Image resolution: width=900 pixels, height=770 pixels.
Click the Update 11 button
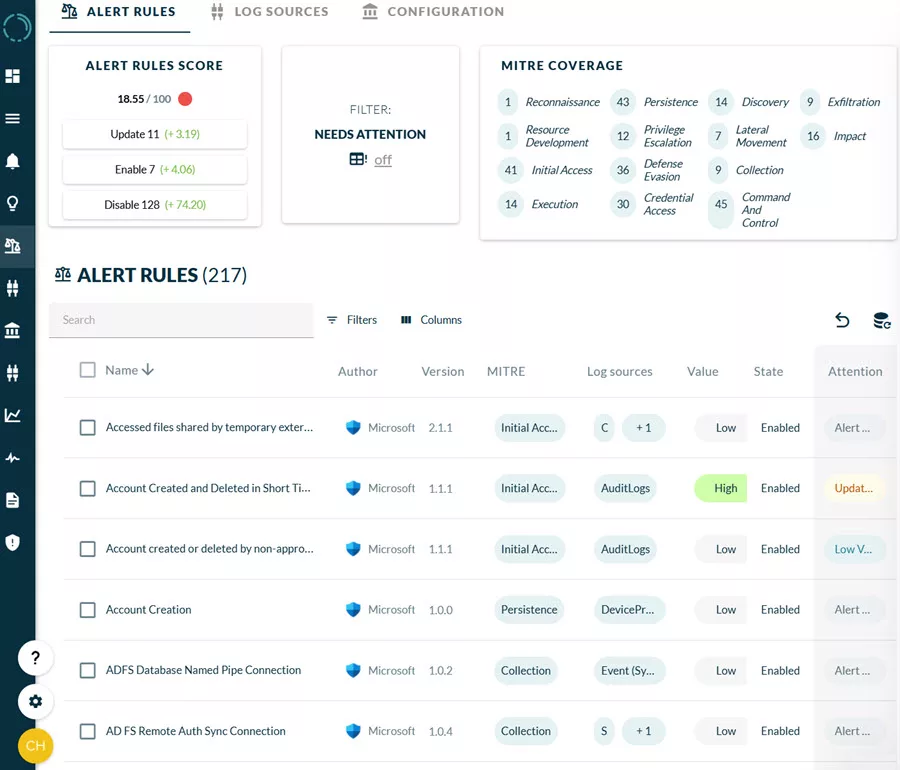click(155, 134)
